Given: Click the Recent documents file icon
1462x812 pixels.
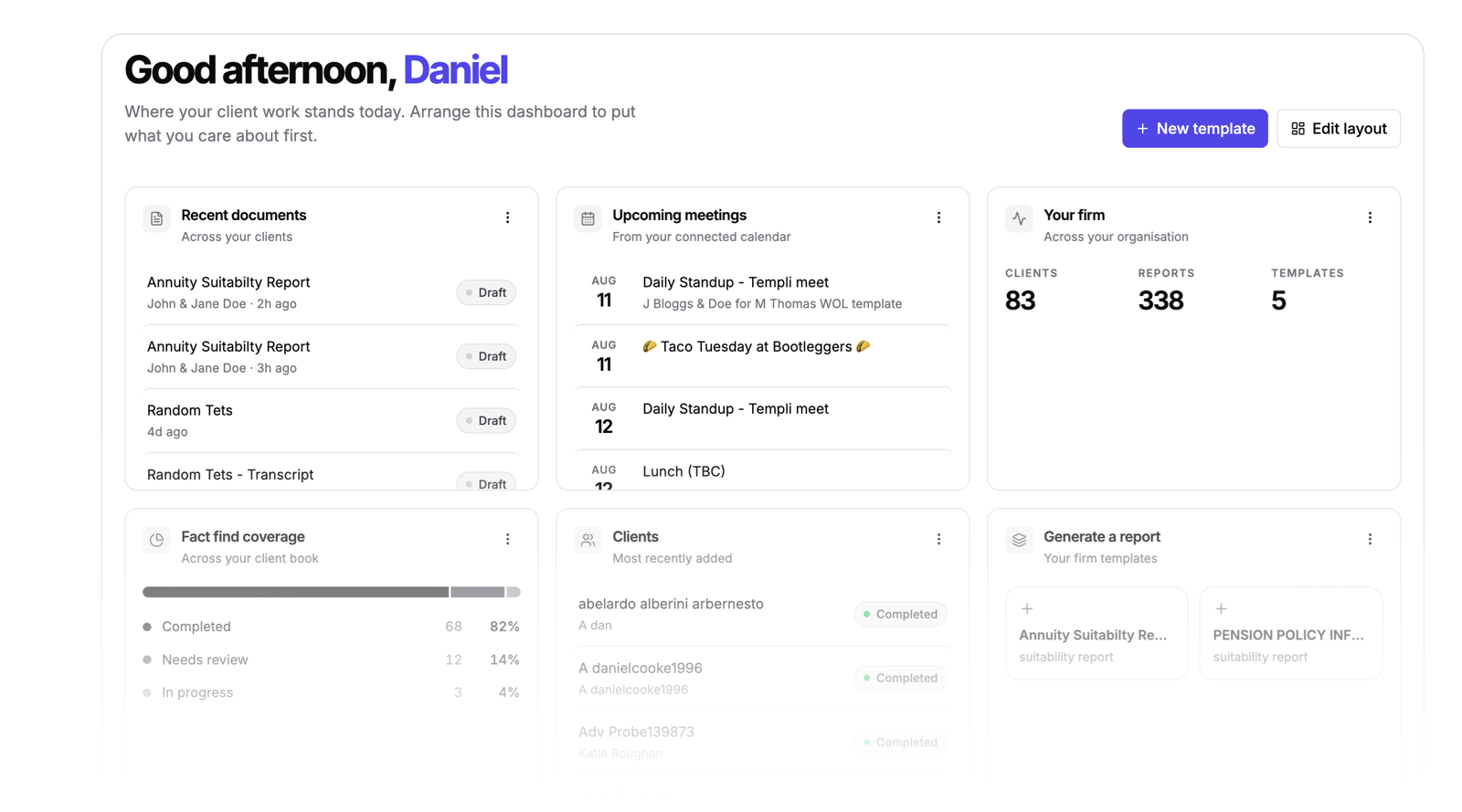Looking at the screenshot, I should point(156,219).
